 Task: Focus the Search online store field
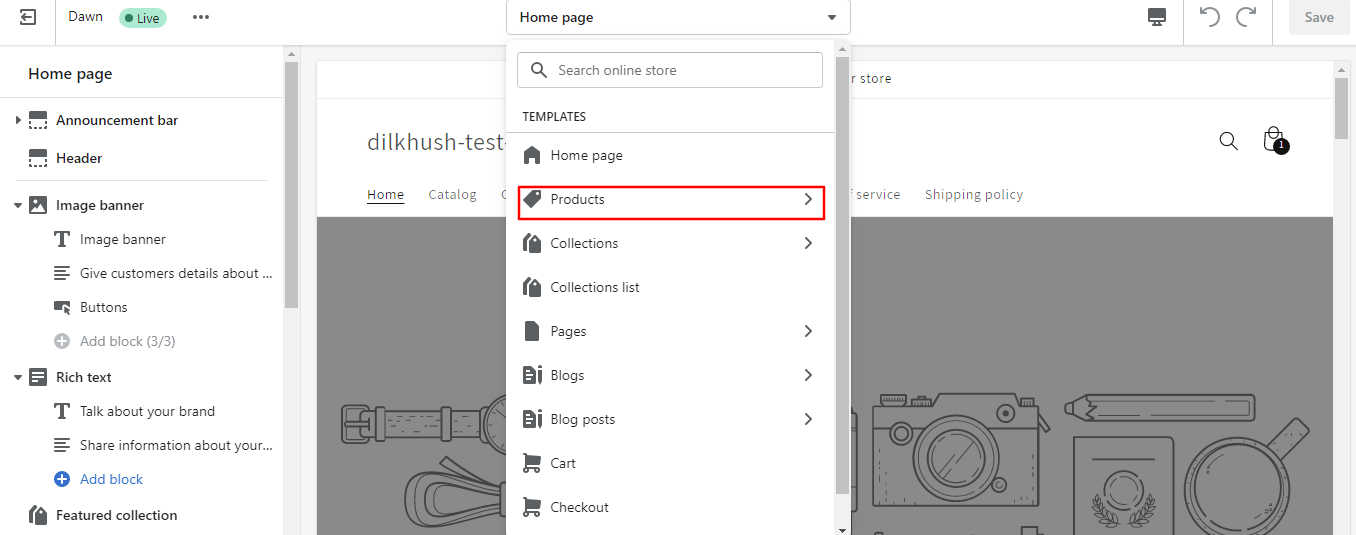670,70
